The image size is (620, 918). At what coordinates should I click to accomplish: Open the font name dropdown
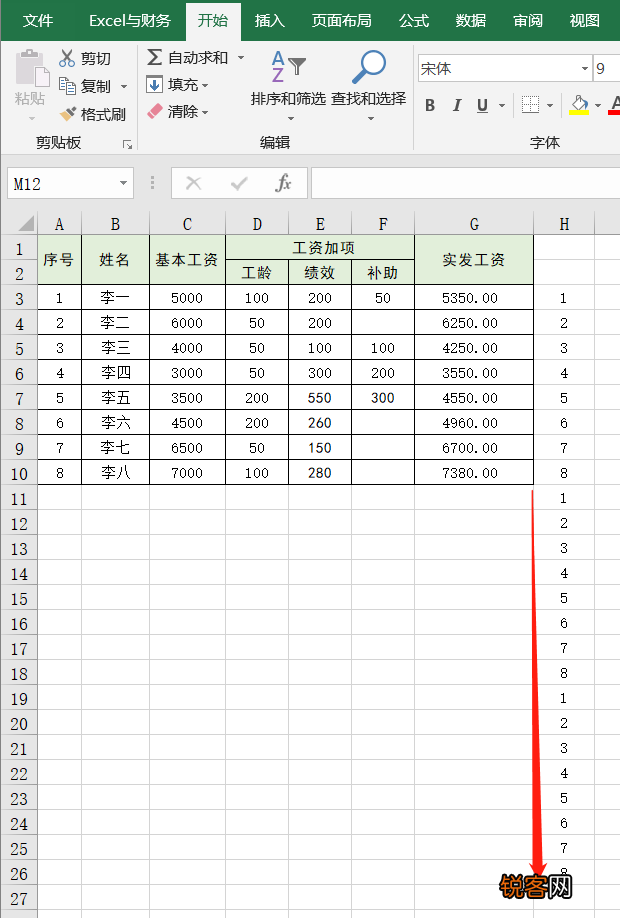(x=584, y=68)
